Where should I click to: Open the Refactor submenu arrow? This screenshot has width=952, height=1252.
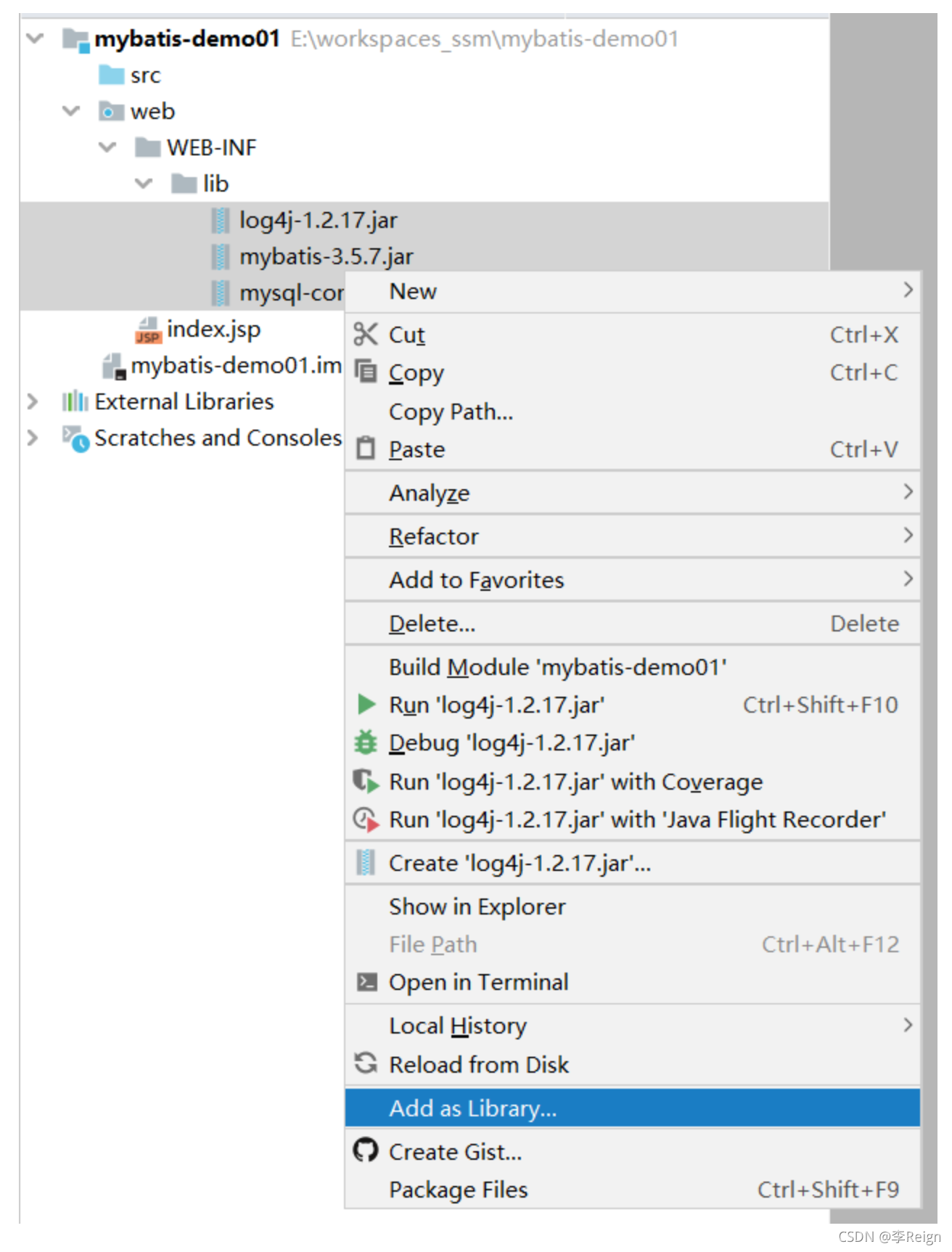907,536
